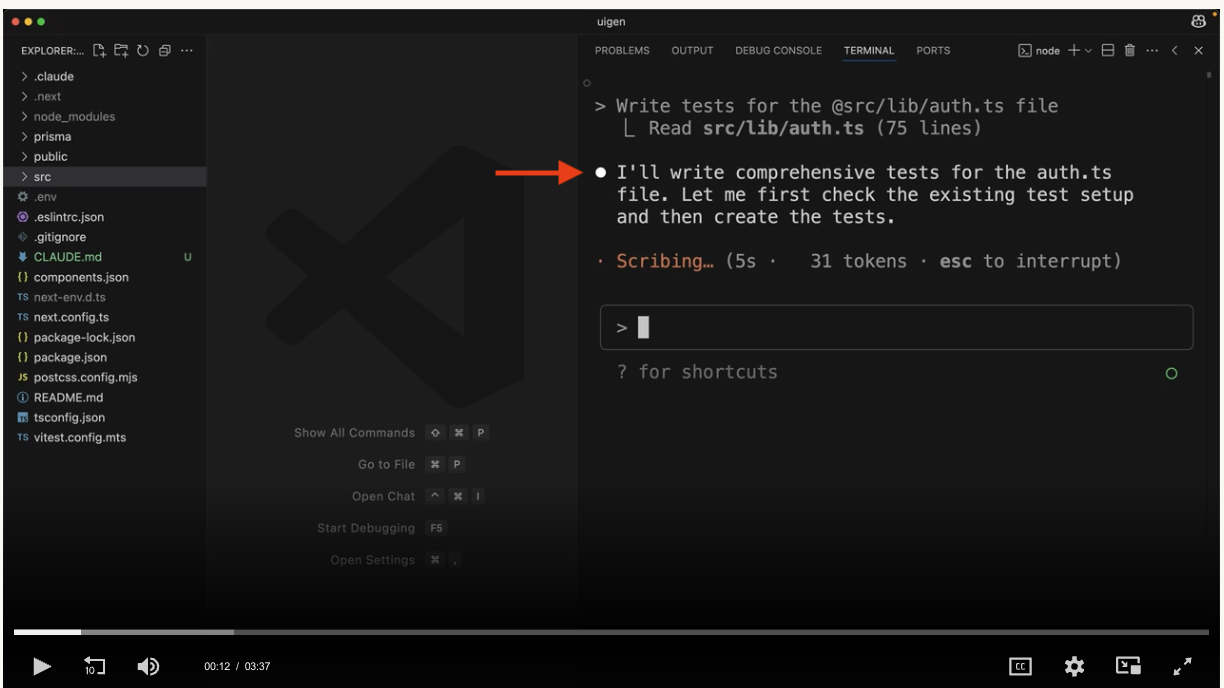Viewport: 1224px width, 688px height.
Task: Click the Go to File shortcut hint
Action: tap(411, 464)
